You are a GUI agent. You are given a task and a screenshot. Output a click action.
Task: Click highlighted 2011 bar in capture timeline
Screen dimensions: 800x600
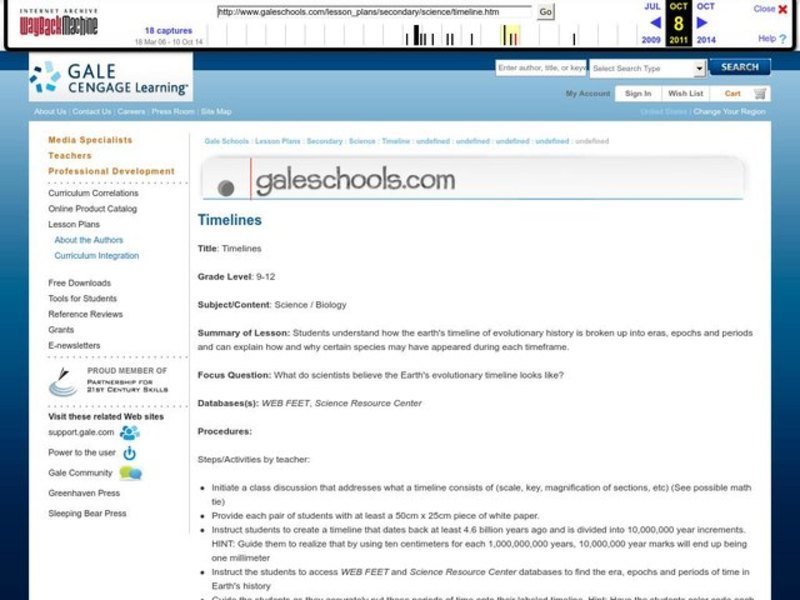tap(510, 35)
